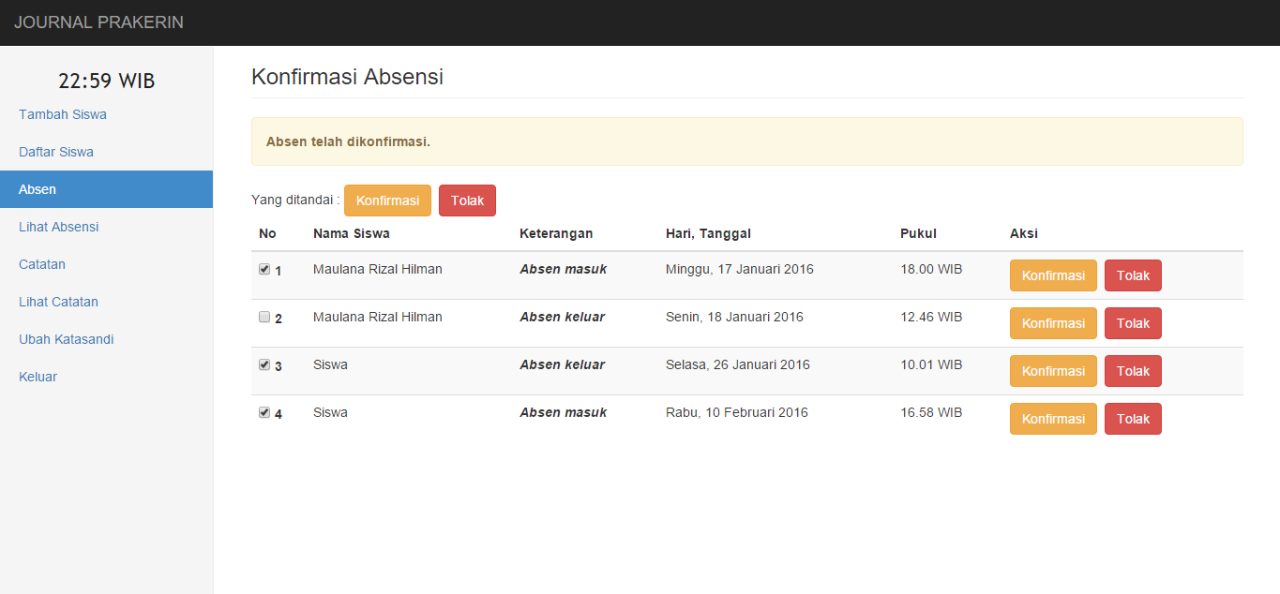Click the JOURNAL PRAKERIN brand title
Screen dimensions: 1280x594
(x=99, y=22)
